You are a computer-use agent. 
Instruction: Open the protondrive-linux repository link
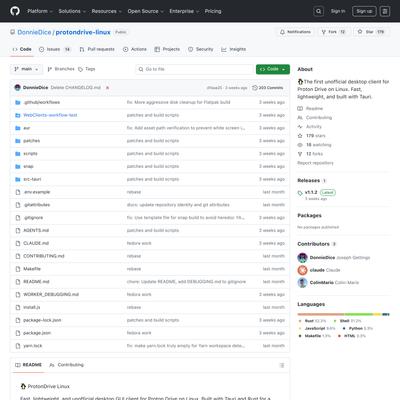click(83, 32)
